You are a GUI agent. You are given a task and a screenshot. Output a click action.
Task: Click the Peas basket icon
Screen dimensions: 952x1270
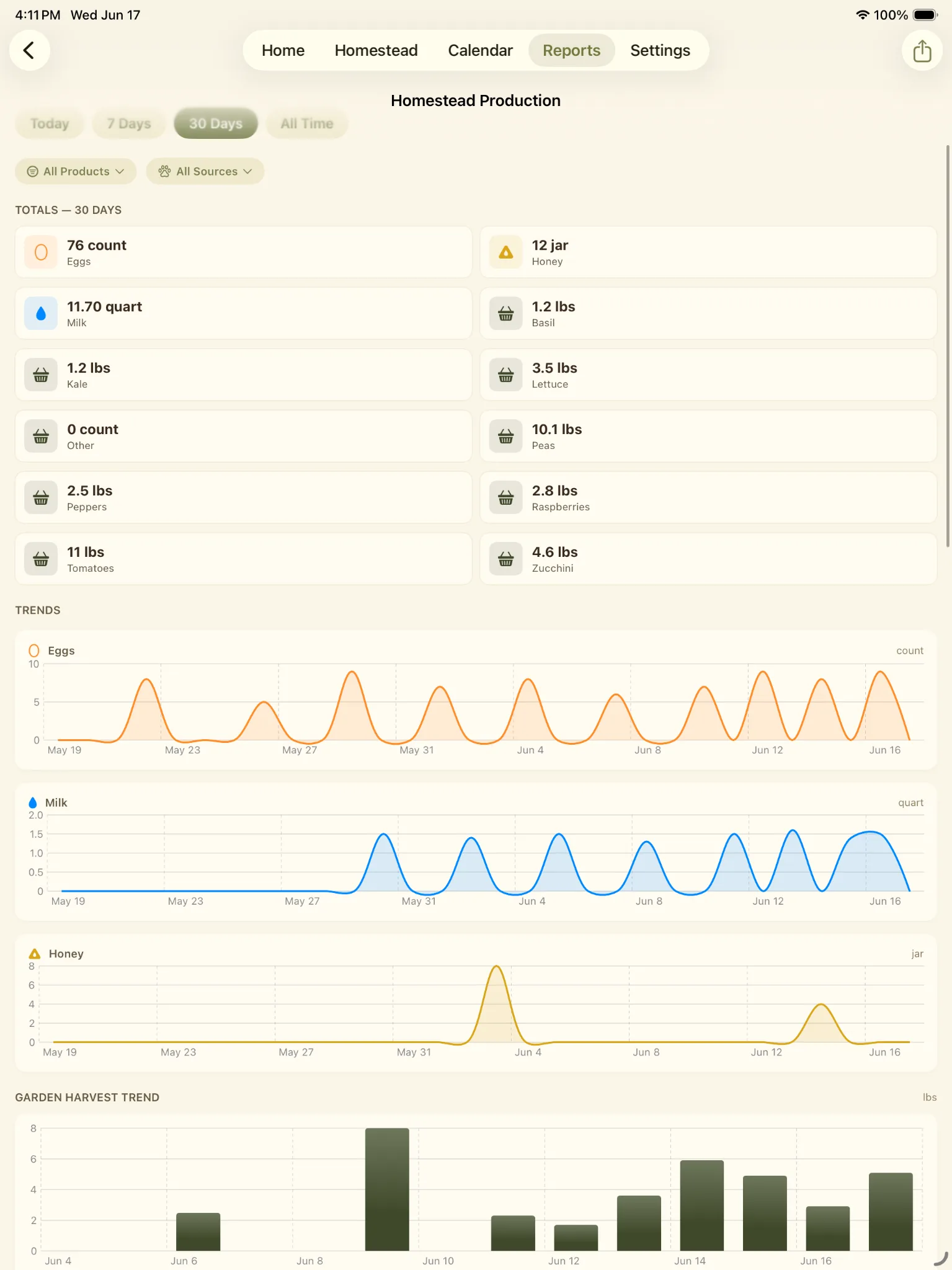pos(506,437)
